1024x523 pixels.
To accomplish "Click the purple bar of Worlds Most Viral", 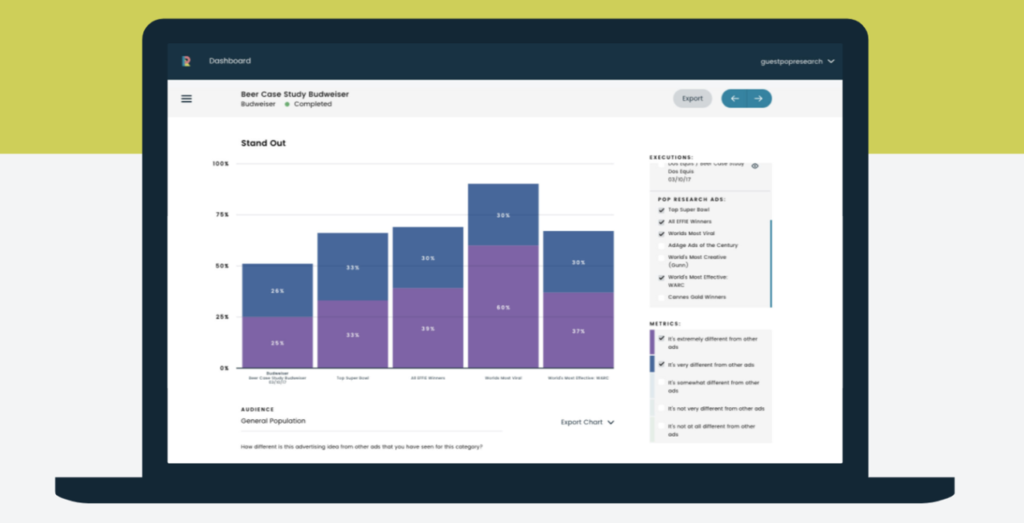I will (503, 306).
